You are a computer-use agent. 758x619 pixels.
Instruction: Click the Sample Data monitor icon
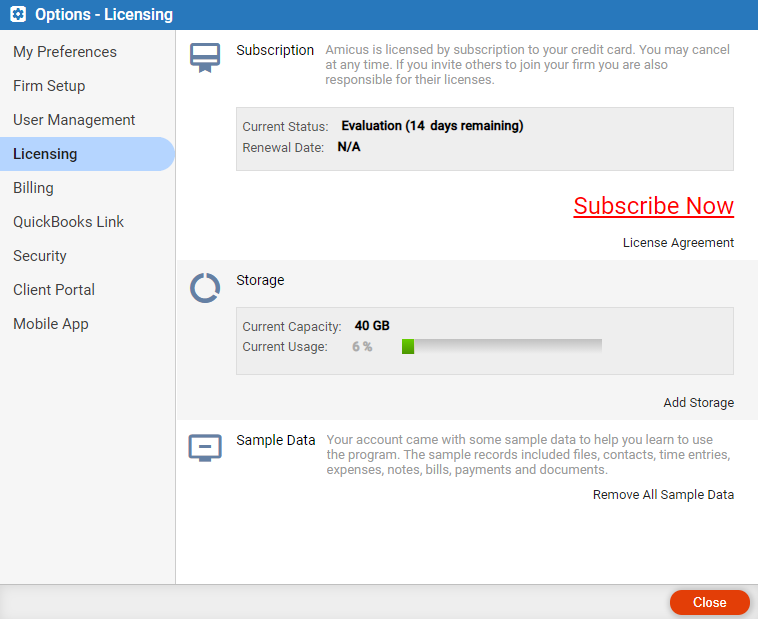pyautogui.click(x=205, y=447)
